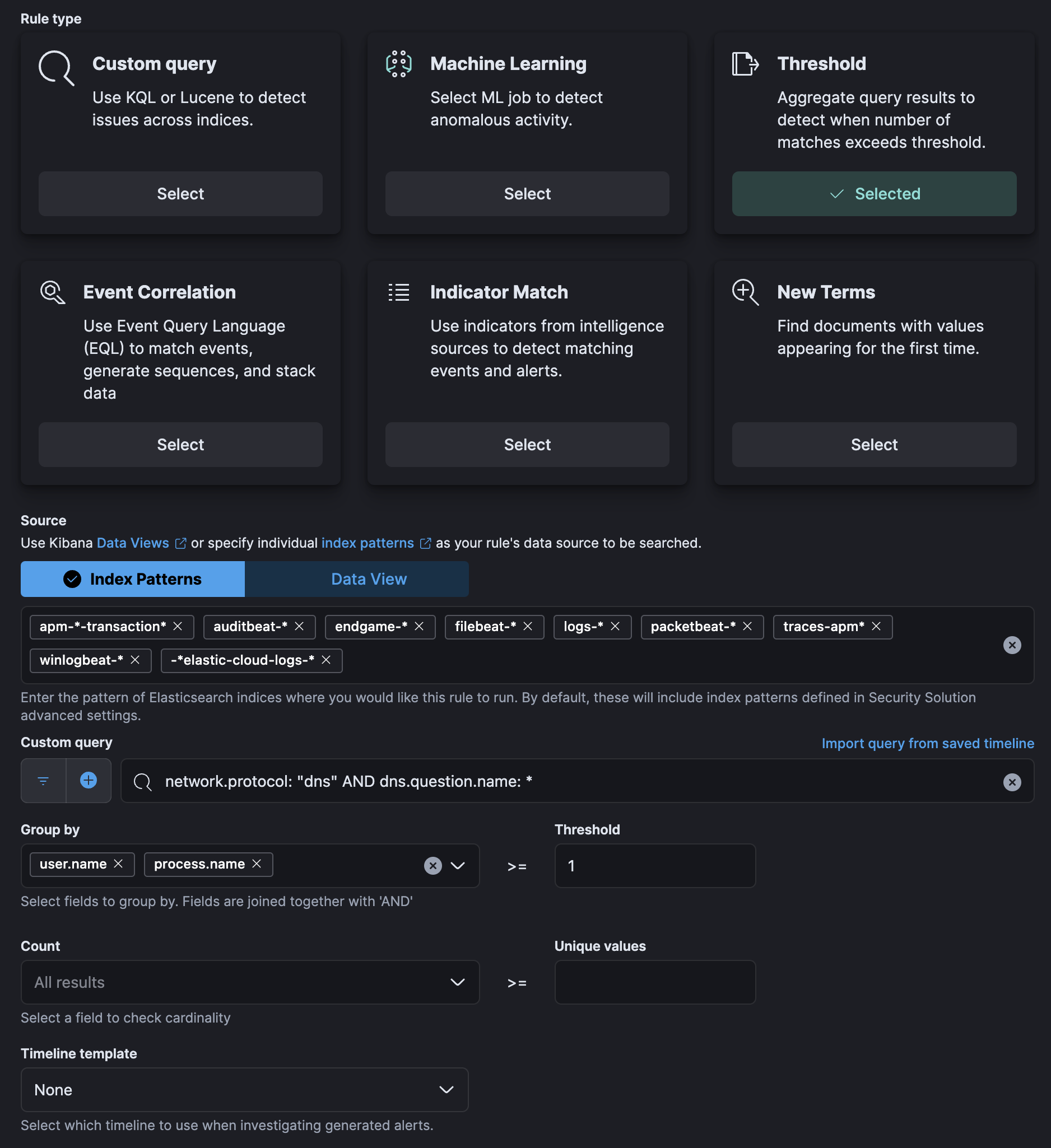Remove user.name from Group by
1051x1148 pixels.
point(118,864)
